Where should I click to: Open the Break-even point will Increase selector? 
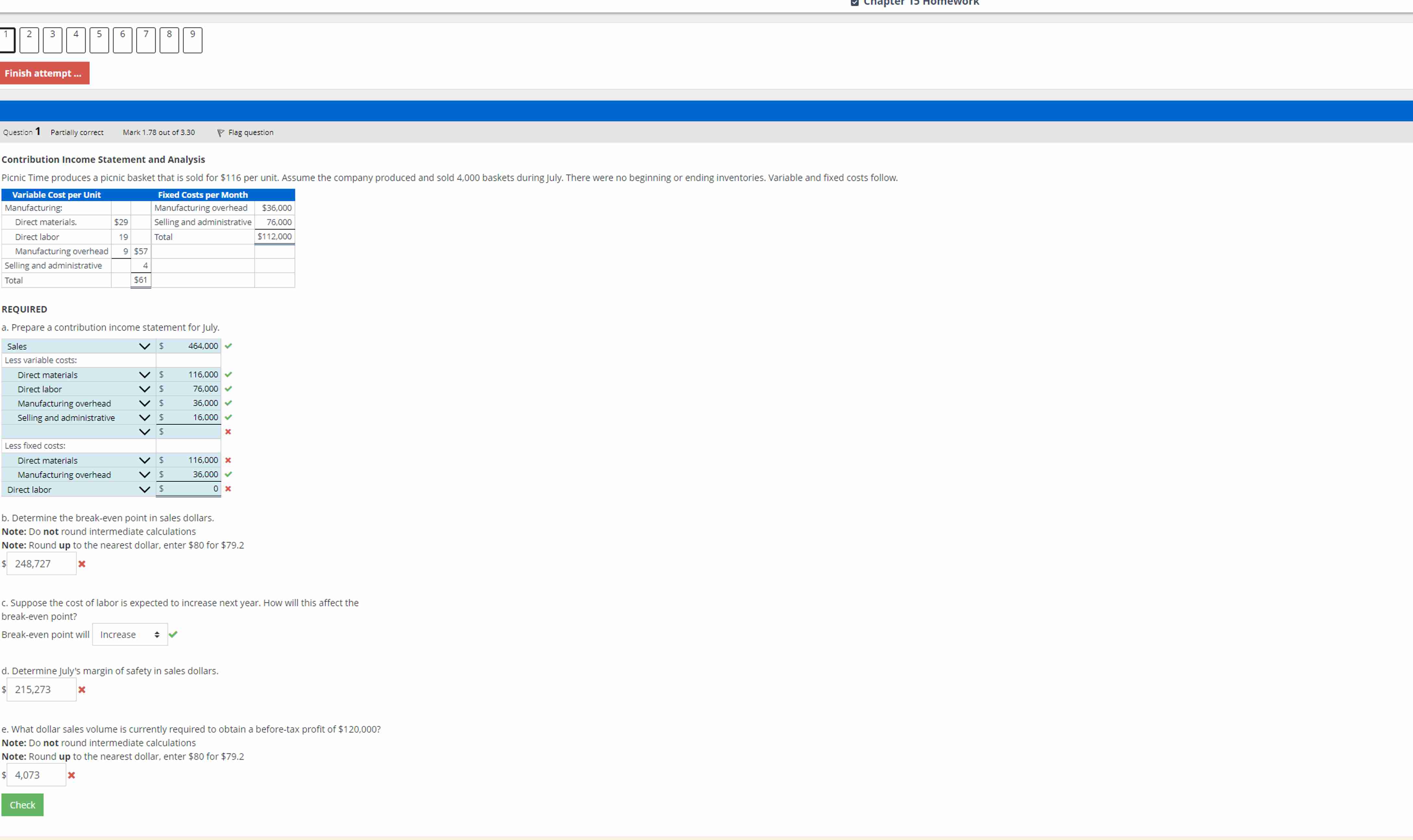click(130, 635)
